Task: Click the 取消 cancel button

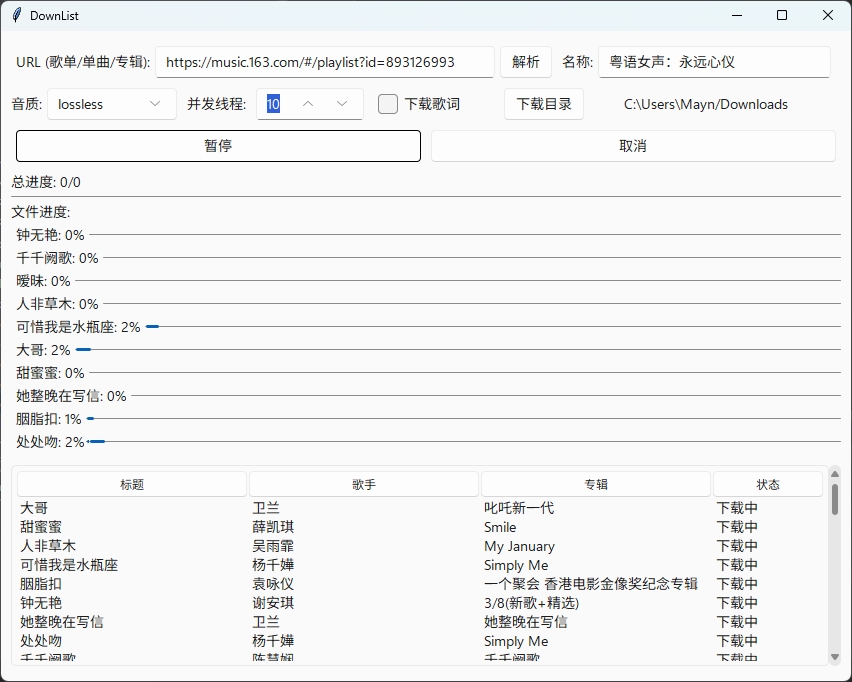Action: 632,146
